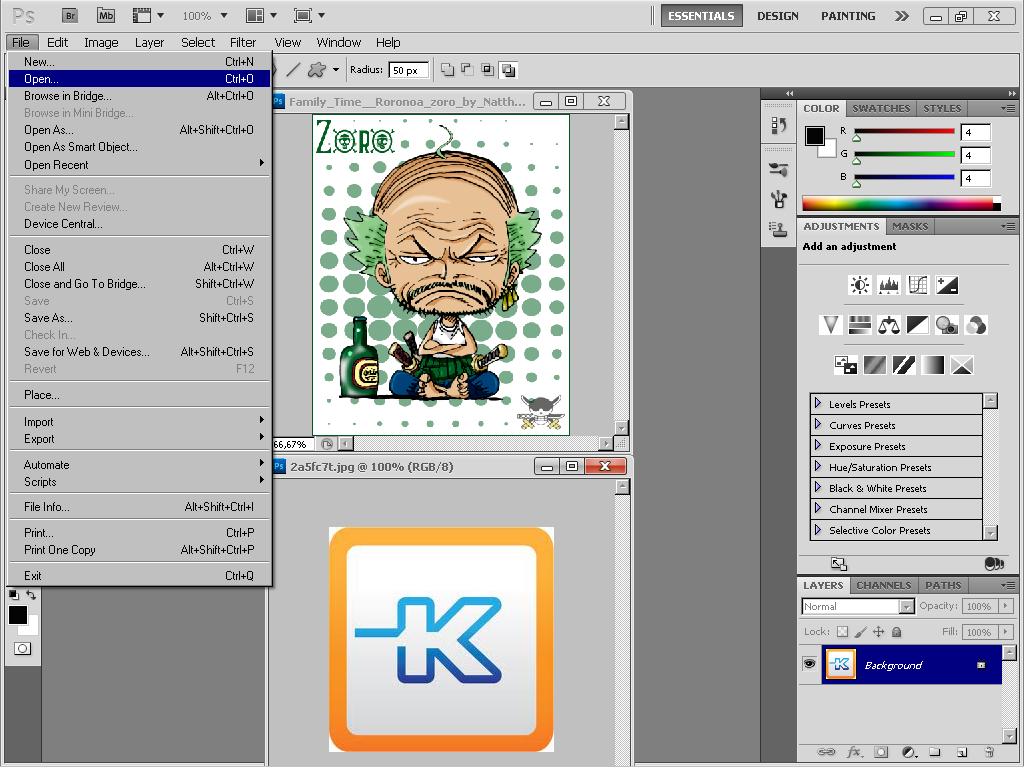Add a Threshold adjustment
Viewport: 1024px width, 768px height.
tap(904, 364)
